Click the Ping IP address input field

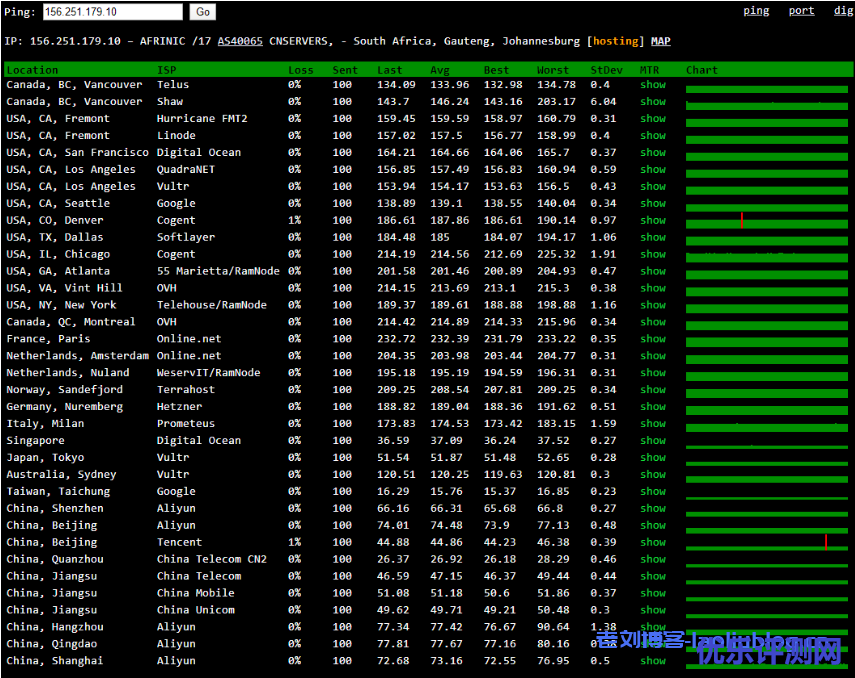pyautogui.click(x=112, y=12)
